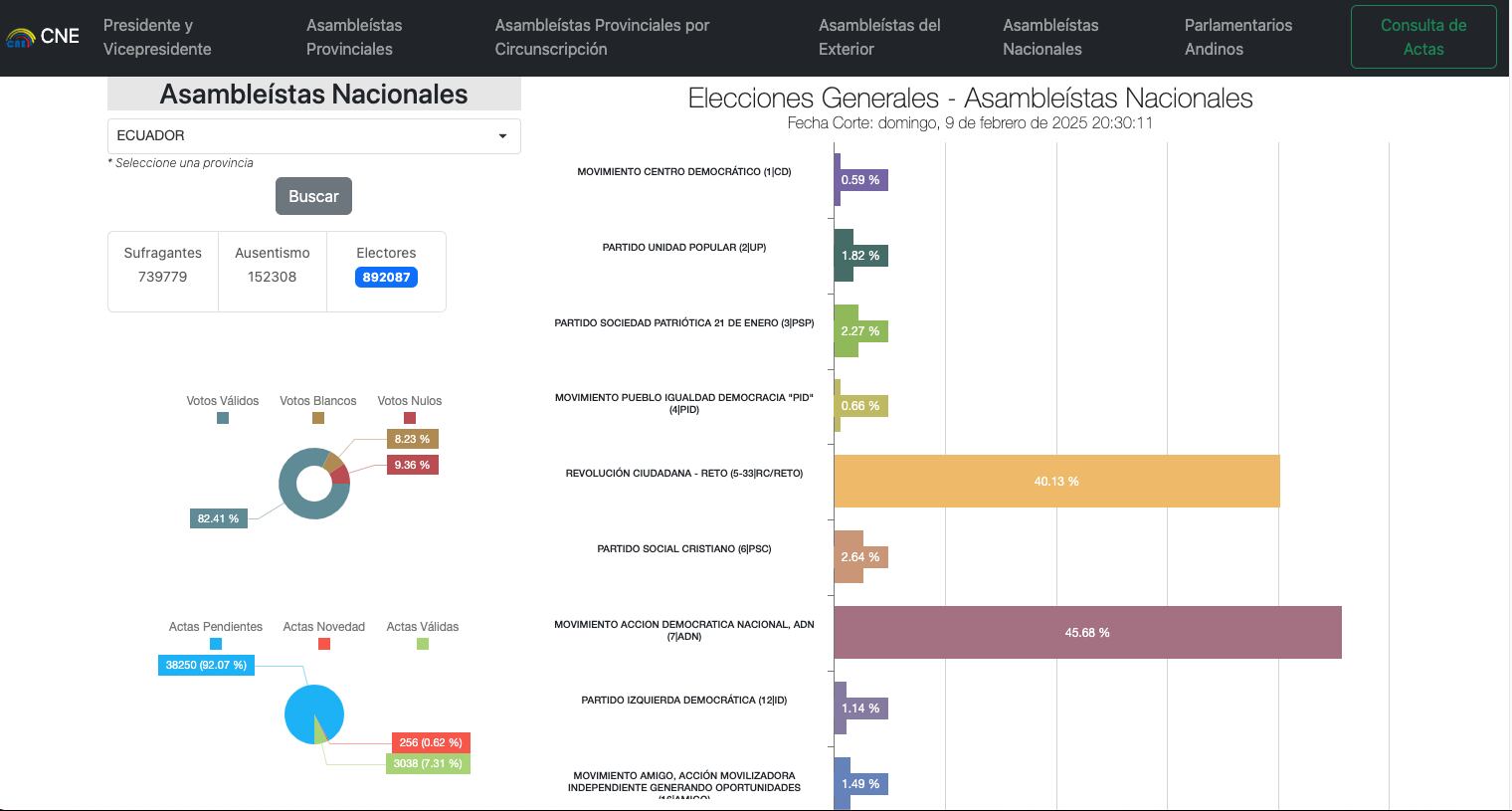
Task: Open Presidente y Vicepresidente results
Action: tap(157, 37)
